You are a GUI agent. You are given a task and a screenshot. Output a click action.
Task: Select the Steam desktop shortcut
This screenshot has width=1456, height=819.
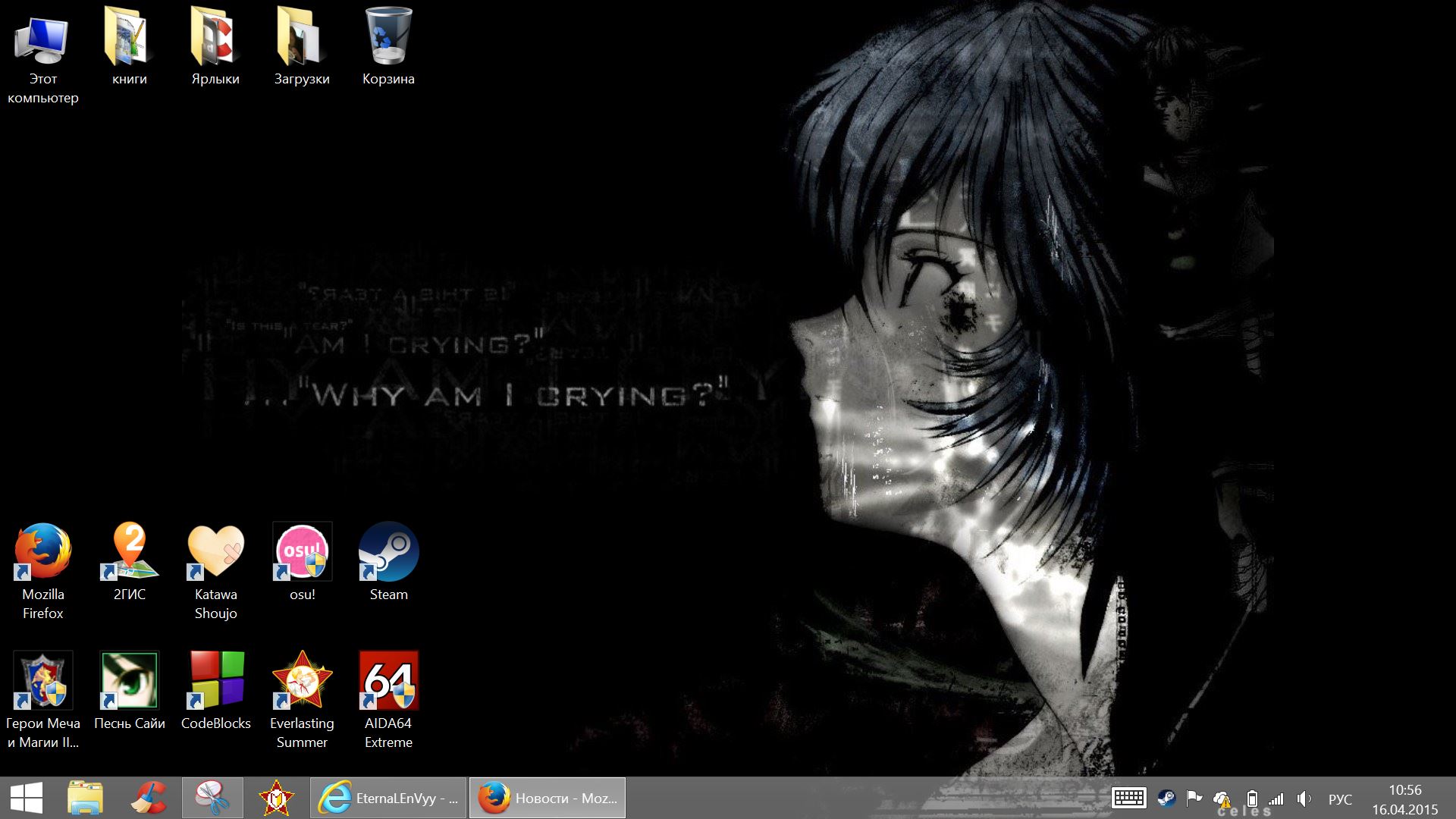(x=388, y=552)
